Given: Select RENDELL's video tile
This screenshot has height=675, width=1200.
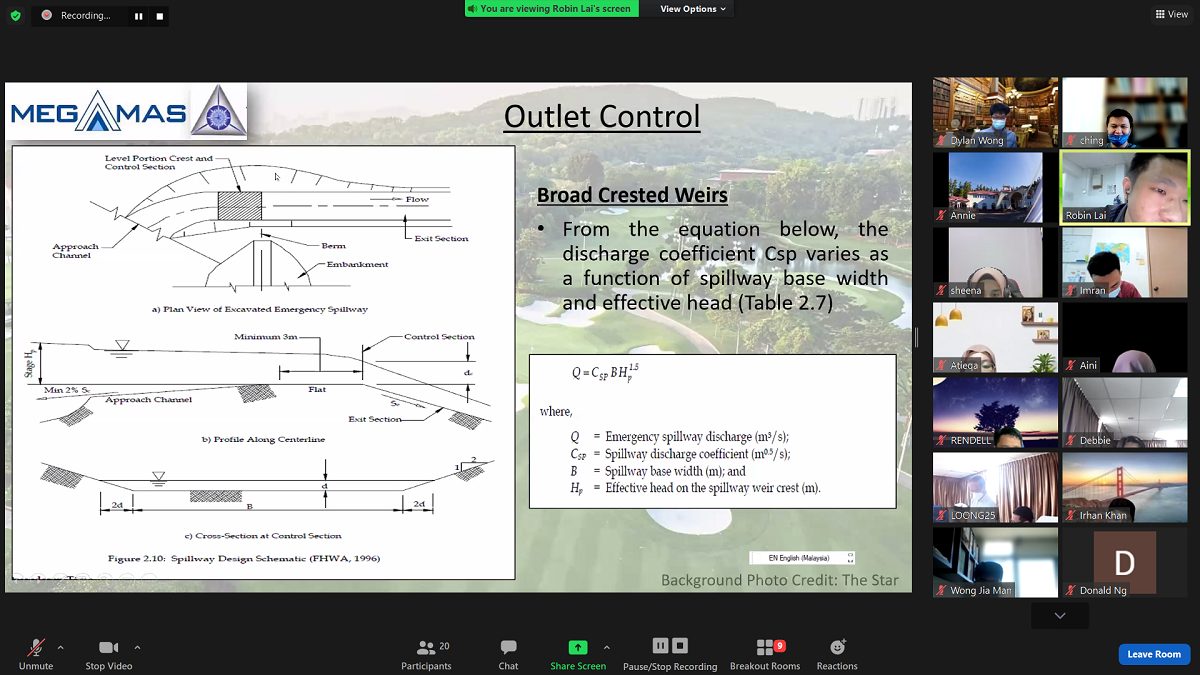Looking at the screenshot, I should click(x=995, y=413).
